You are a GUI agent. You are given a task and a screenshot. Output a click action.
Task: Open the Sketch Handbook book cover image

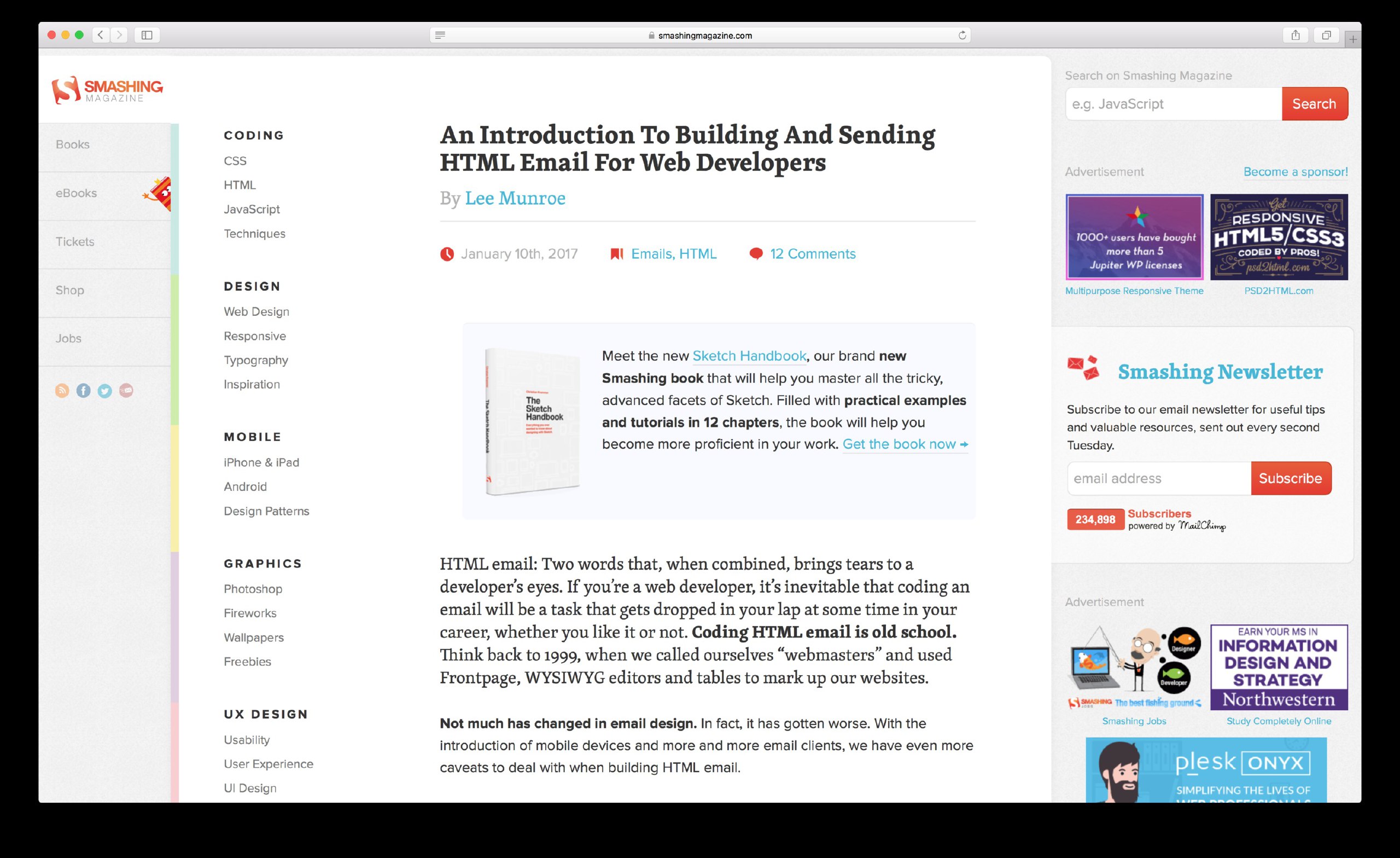(533, 421)
